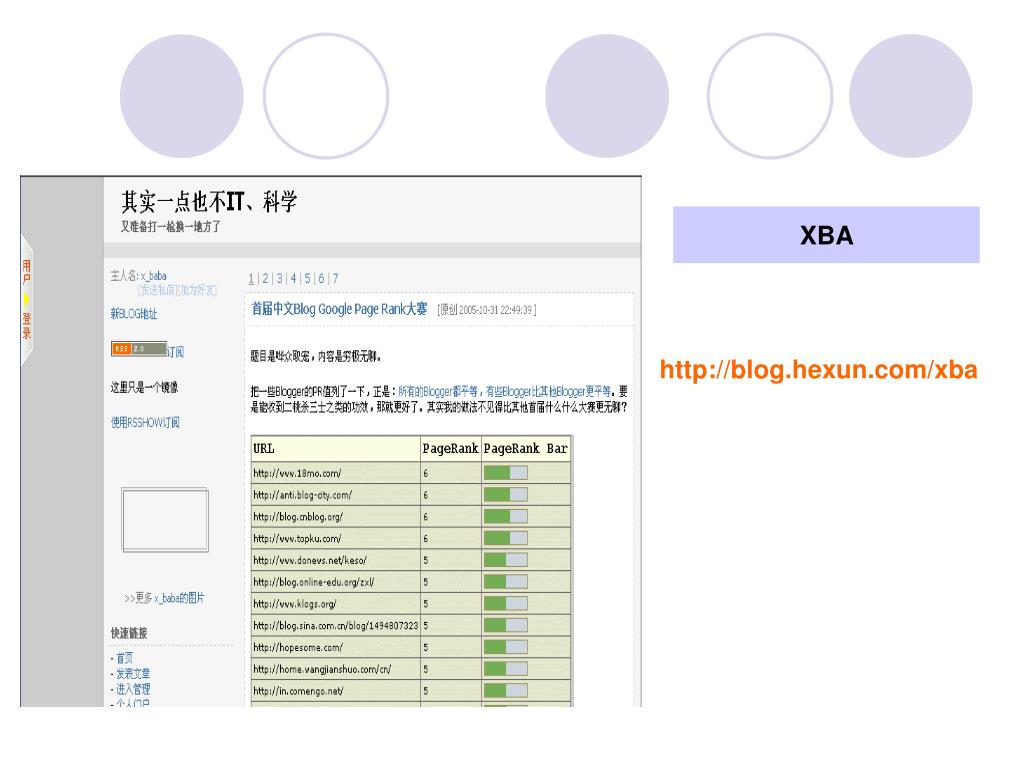Viewport: 1024px width, 768px height.
Task: Click the URL column header
Action: tap(336, 449)
